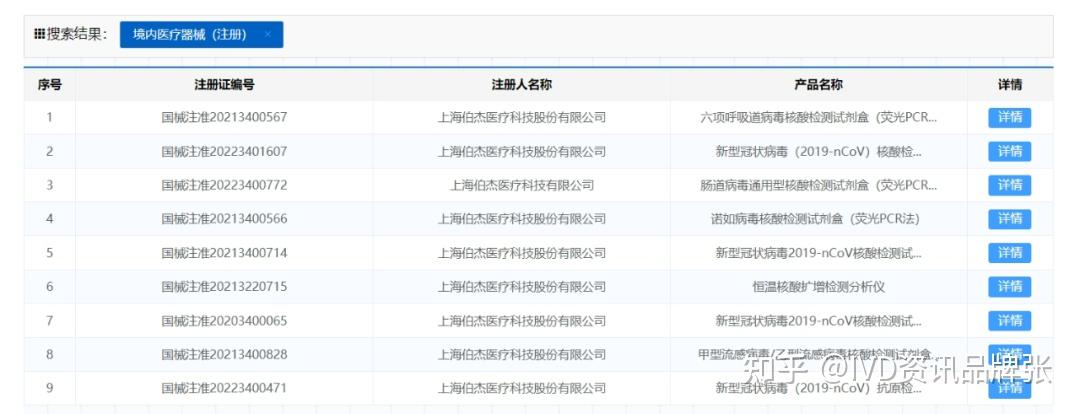Click product 恒温核酸扩增检测分析仪
Image resolution: width=1080 pixels, height=414 pixels.
tap(818, 287)
